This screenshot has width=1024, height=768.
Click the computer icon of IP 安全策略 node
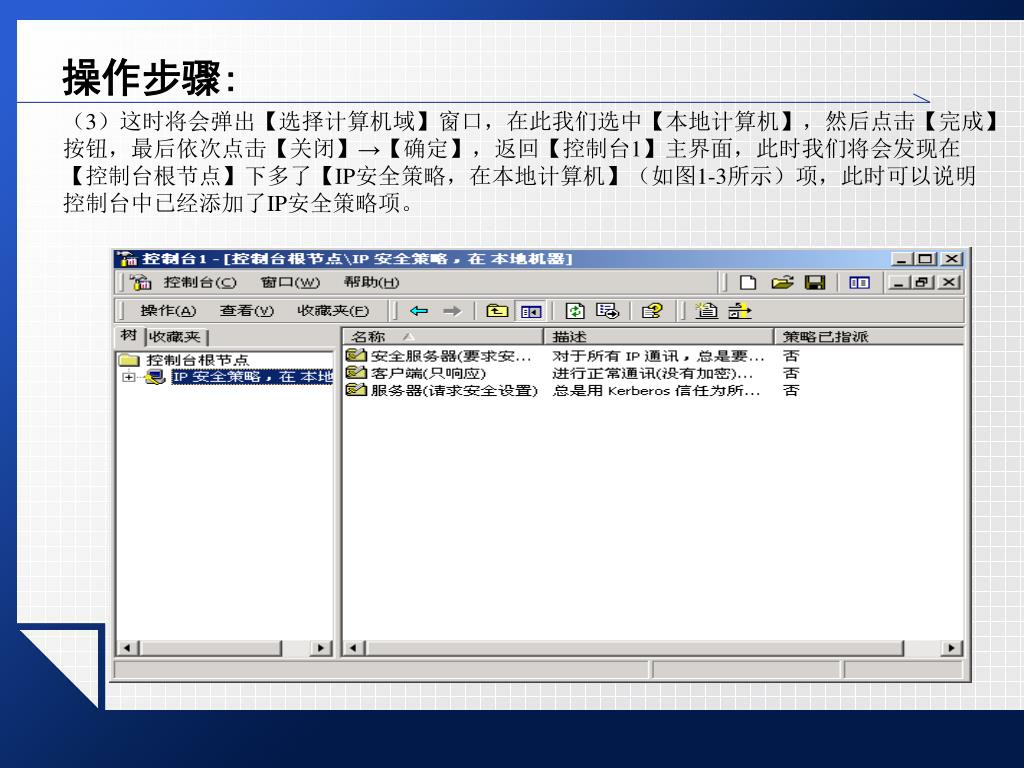click(155, 377)
